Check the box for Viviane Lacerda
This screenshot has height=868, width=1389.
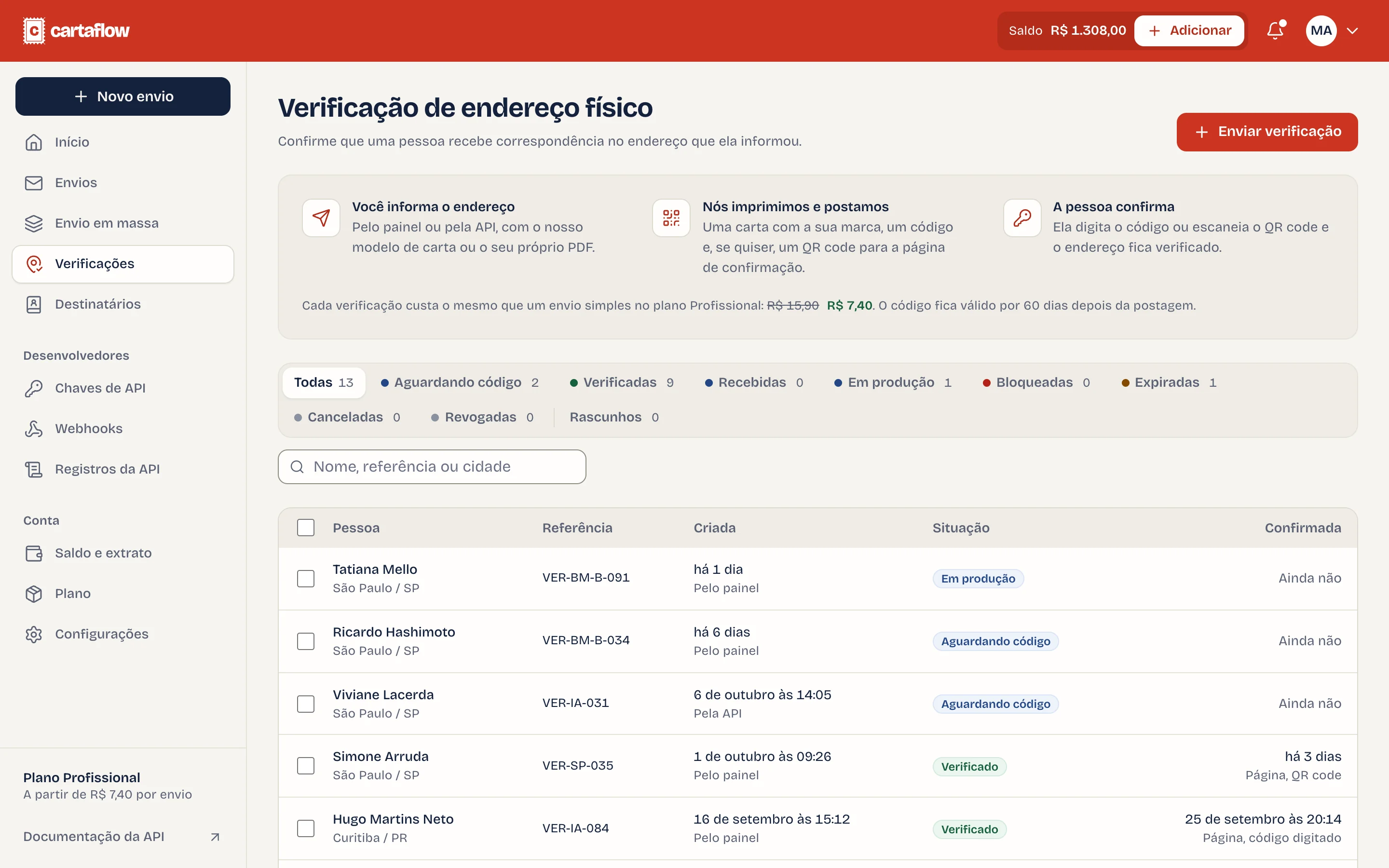coord(306,704)
